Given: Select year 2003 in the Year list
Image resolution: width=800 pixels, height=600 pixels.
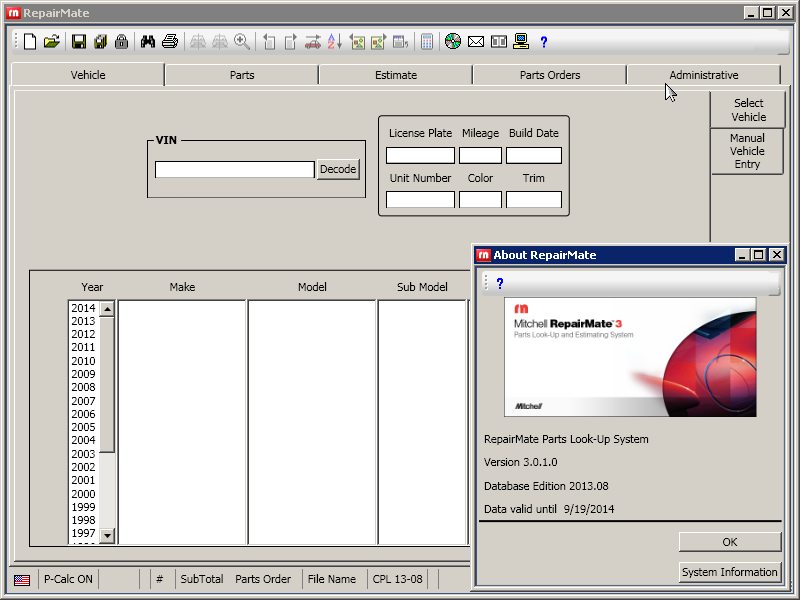Looking at the screenshot, I should (x=83, y=454).
